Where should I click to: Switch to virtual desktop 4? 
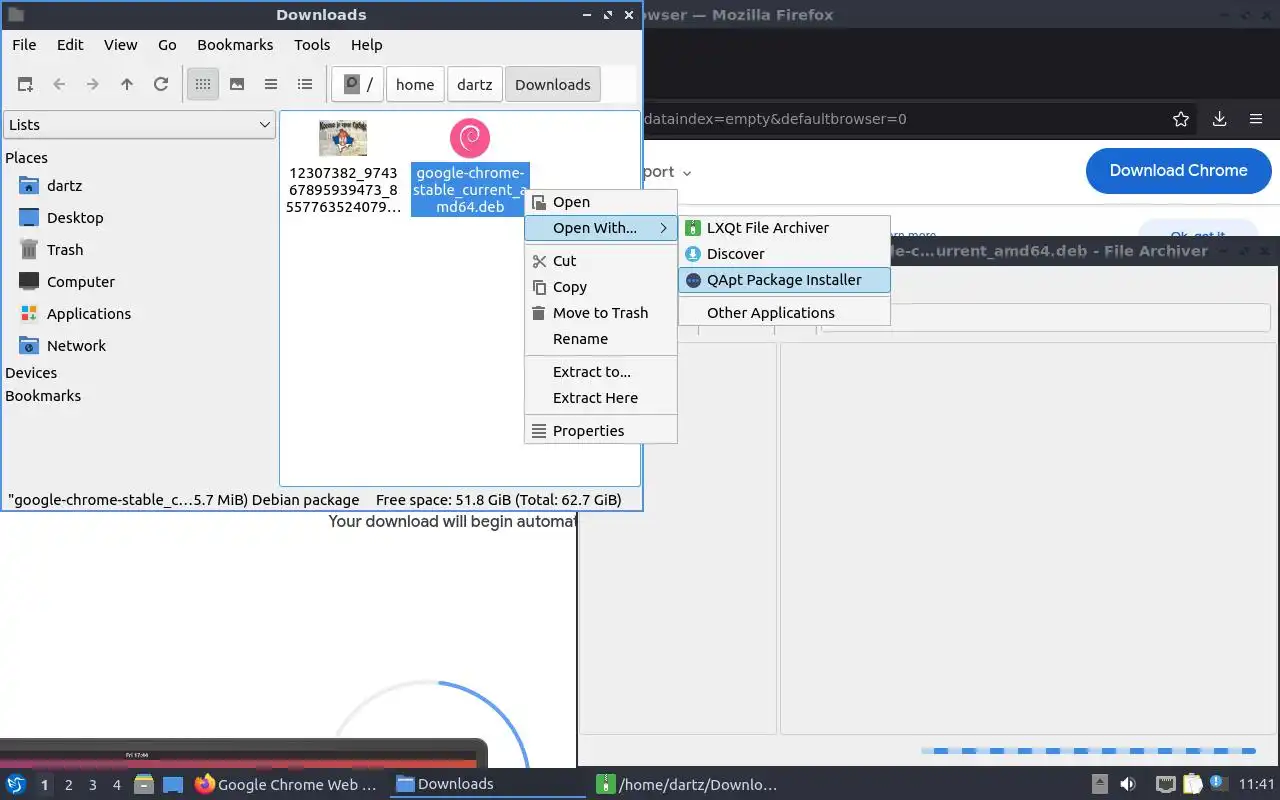[116, 785]
